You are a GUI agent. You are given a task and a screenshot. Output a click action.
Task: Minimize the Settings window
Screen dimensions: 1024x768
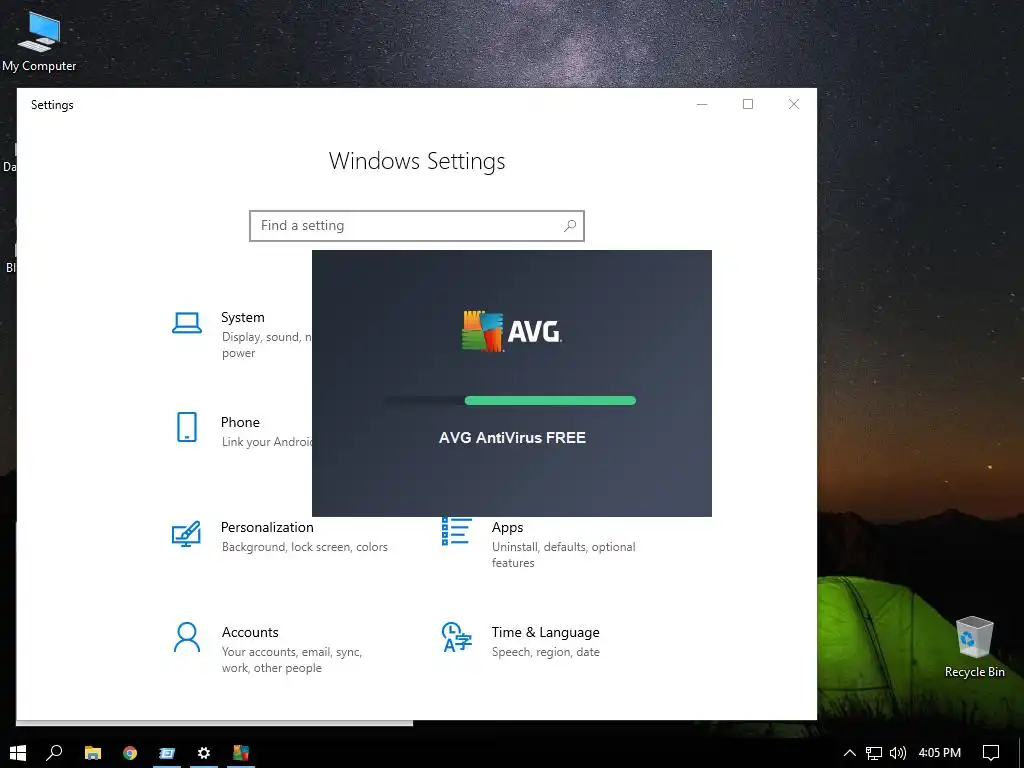(702, 104)
